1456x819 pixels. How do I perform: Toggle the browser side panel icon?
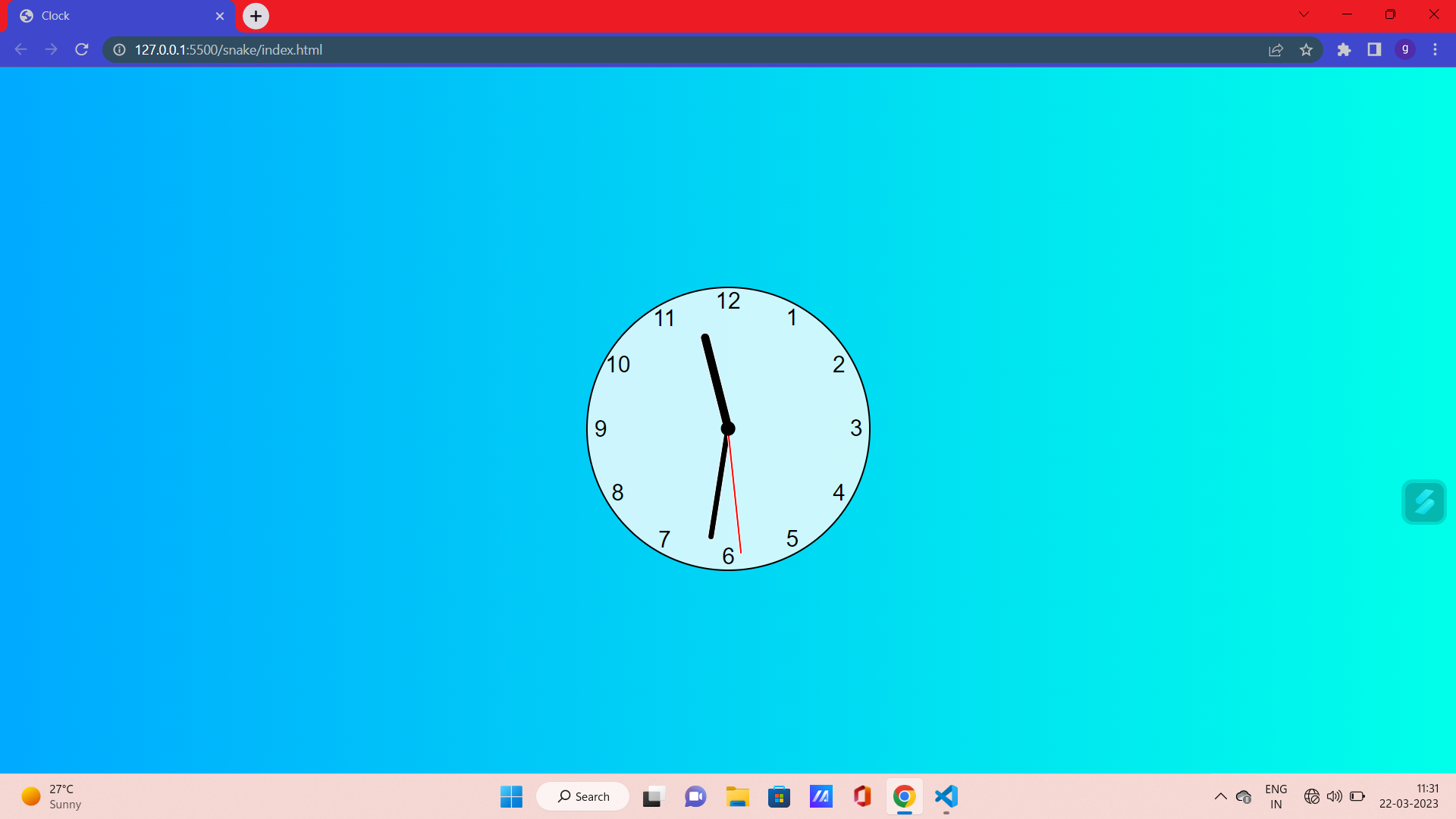[1374, 49]
